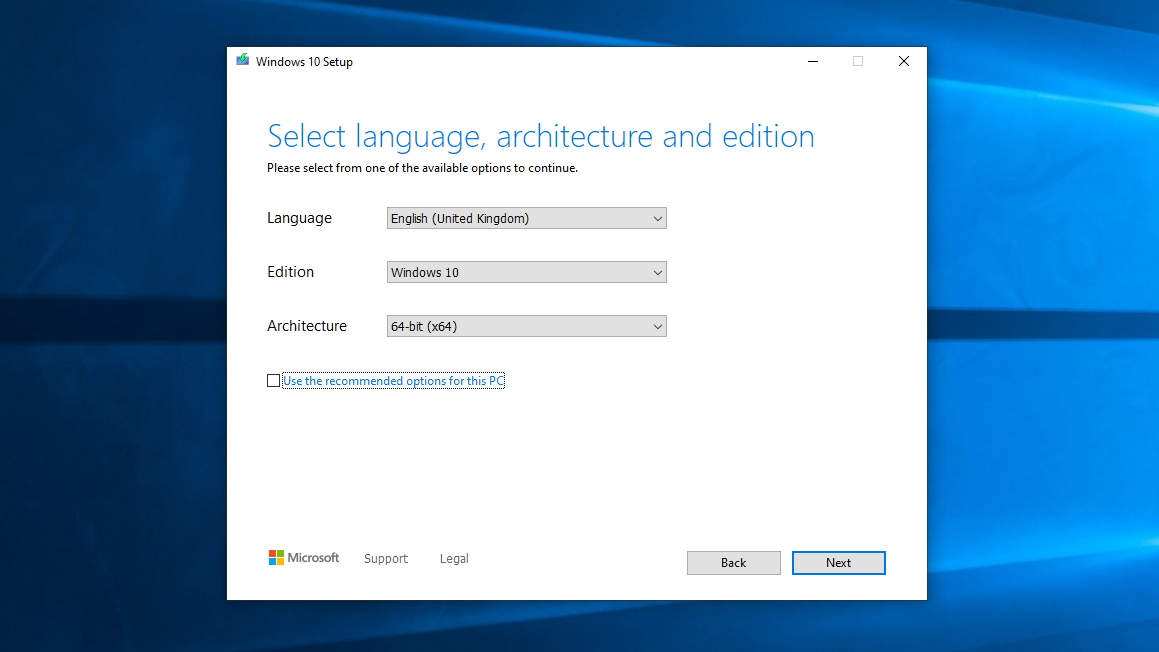Open the Legal link

tap(453, 558)
